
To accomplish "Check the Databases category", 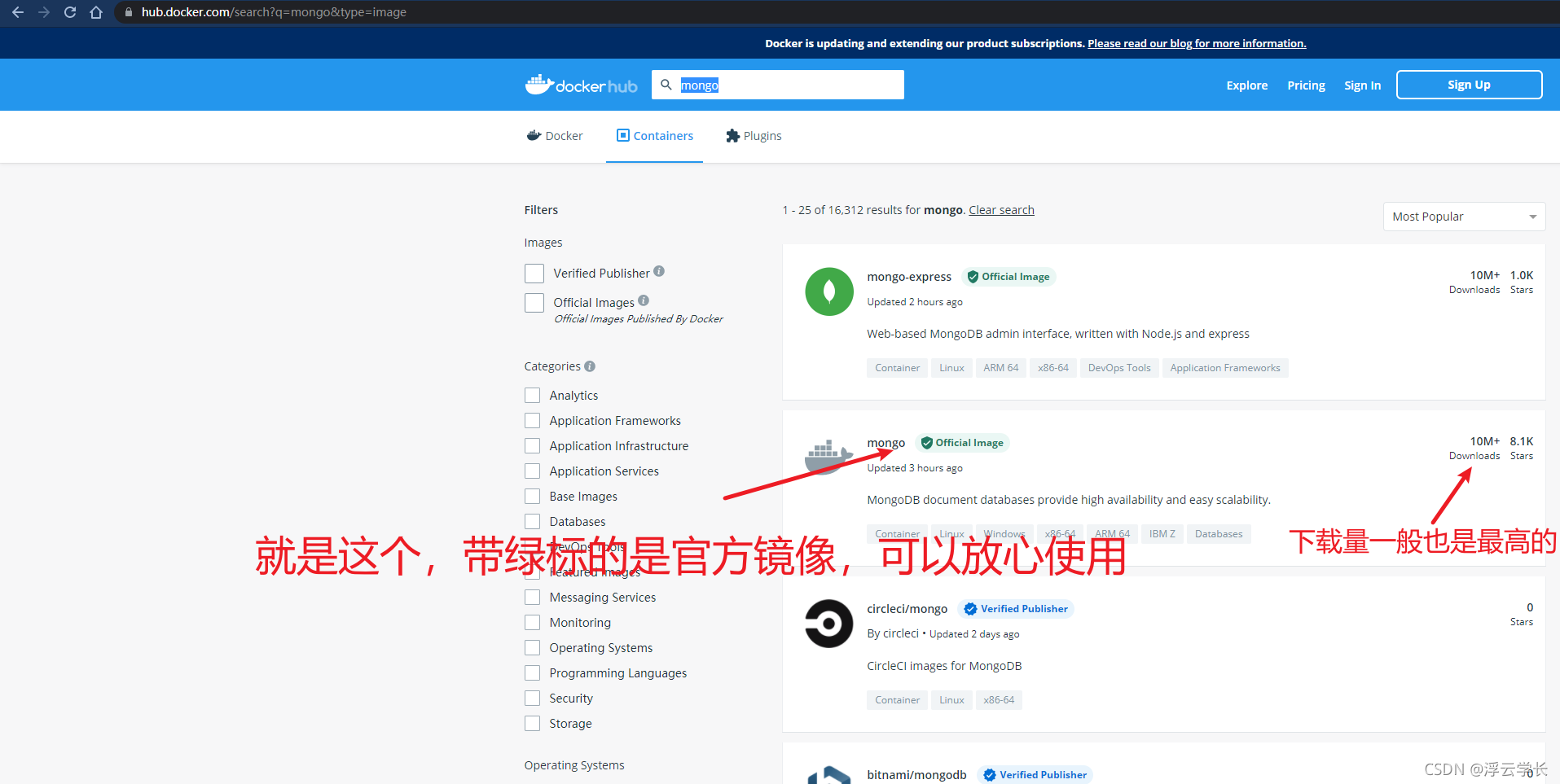I will 533,522.
